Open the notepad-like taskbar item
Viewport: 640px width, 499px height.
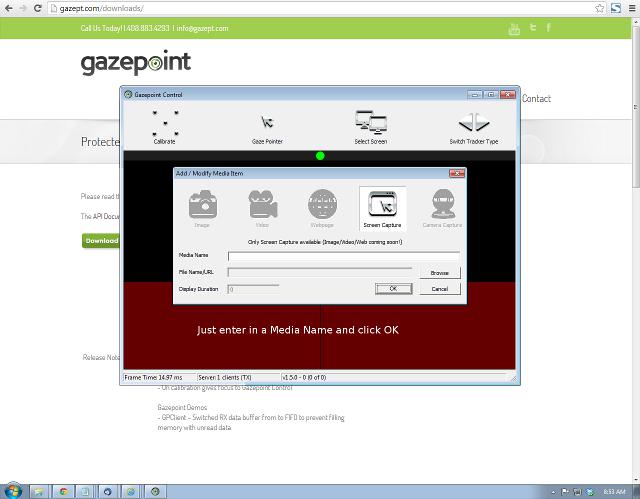(x=85, y=492)
